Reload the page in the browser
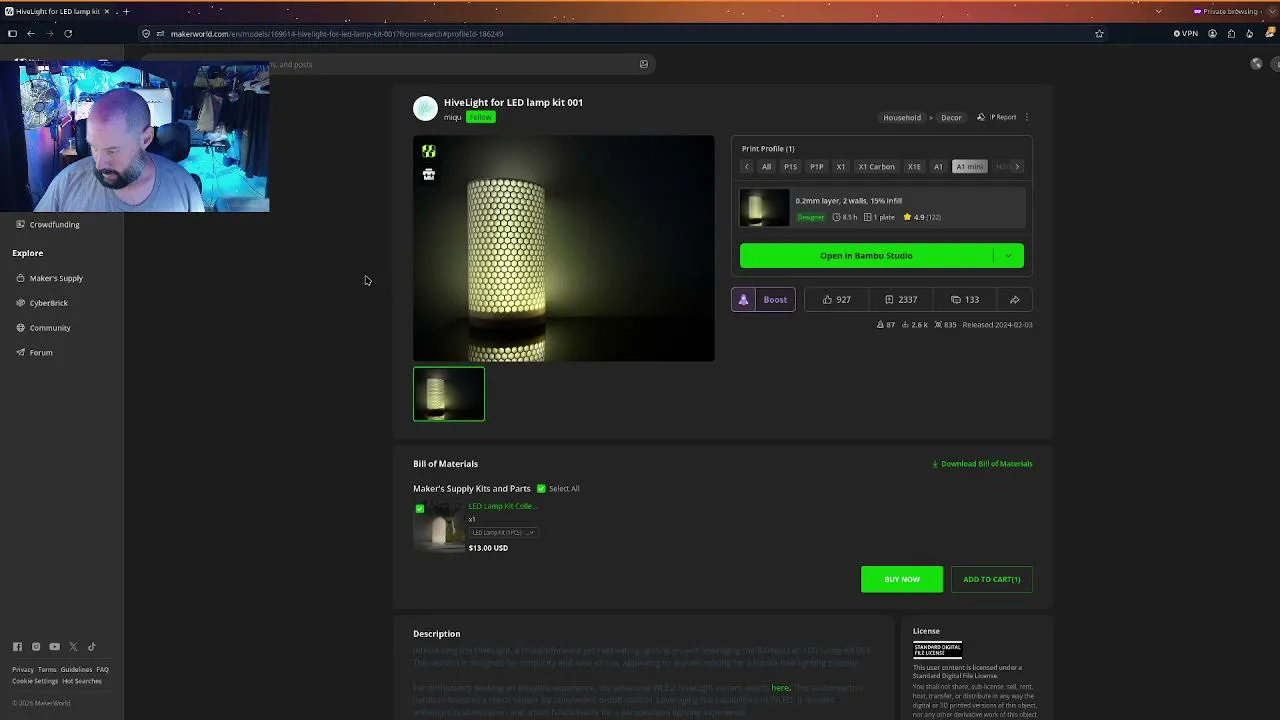The width and height of the screenshot is (1280, 720). (68, 34)
